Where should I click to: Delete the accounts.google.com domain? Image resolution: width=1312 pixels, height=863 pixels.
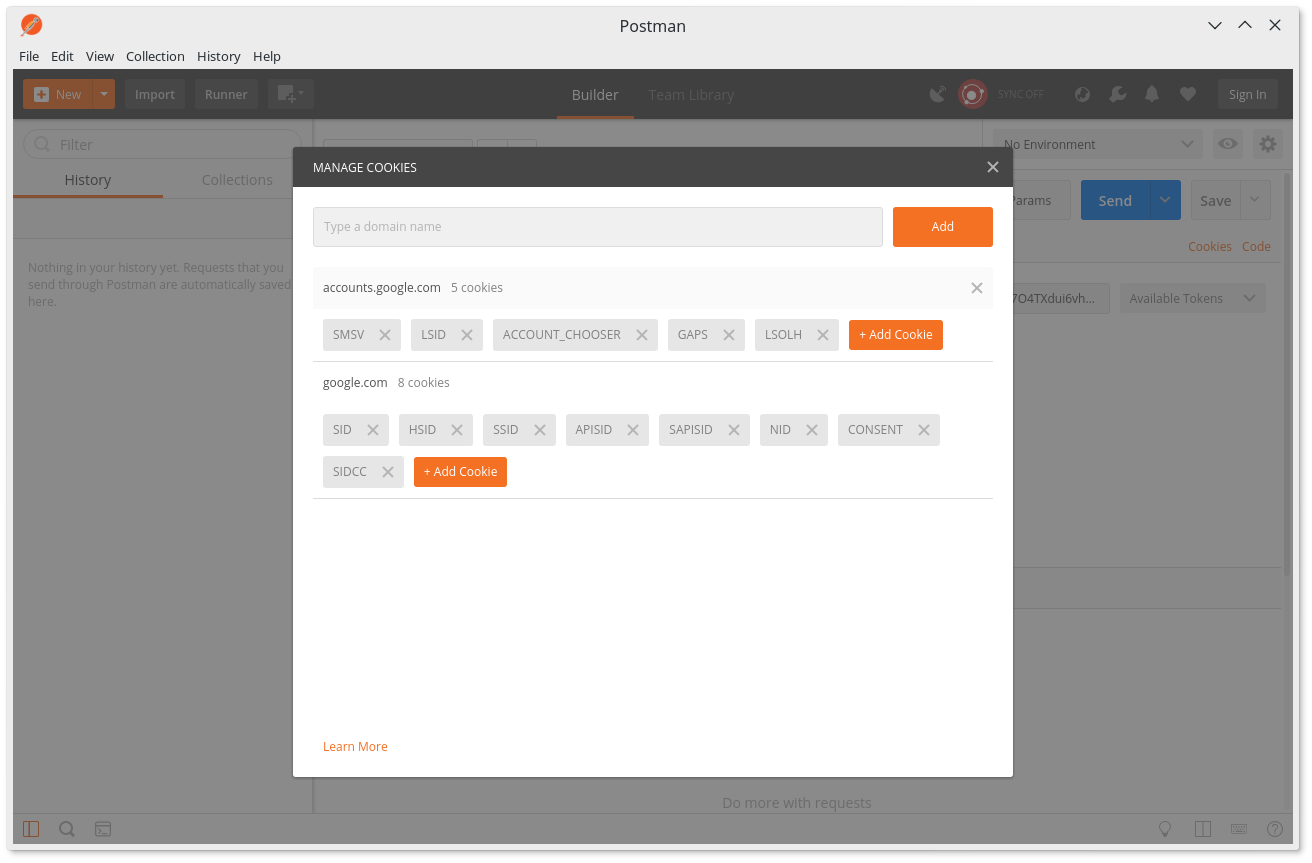tap(977, 288)
